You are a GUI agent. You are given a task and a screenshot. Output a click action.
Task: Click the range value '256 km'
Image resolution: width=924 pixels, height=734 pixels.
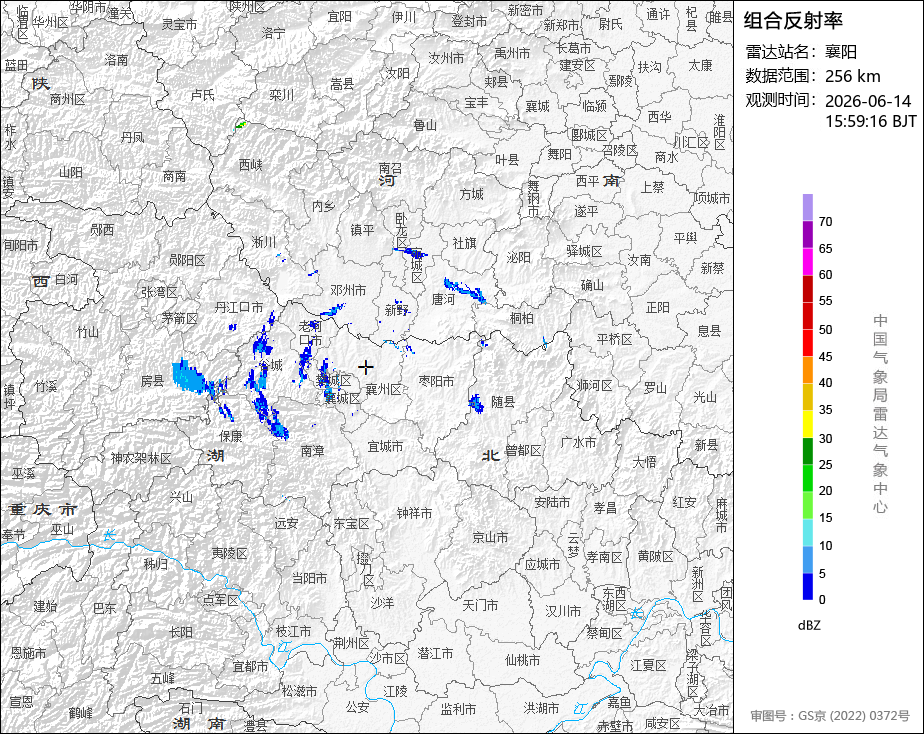853,76
